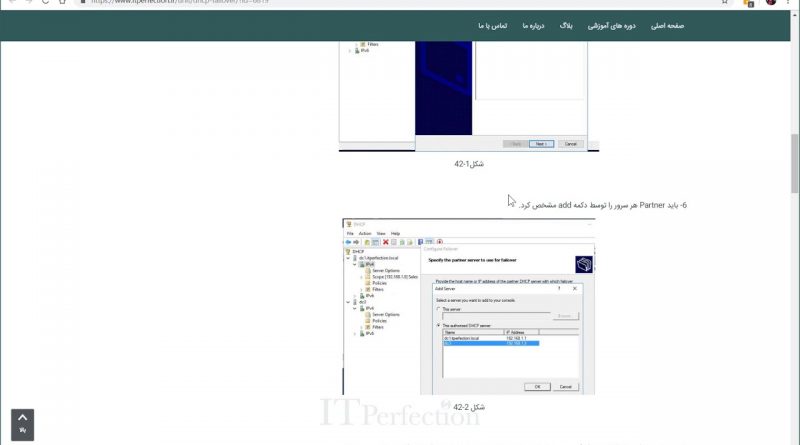This screenshot has width=800, height=445.
Task: Click the Up one level folder icon
Action: [367, 242]
